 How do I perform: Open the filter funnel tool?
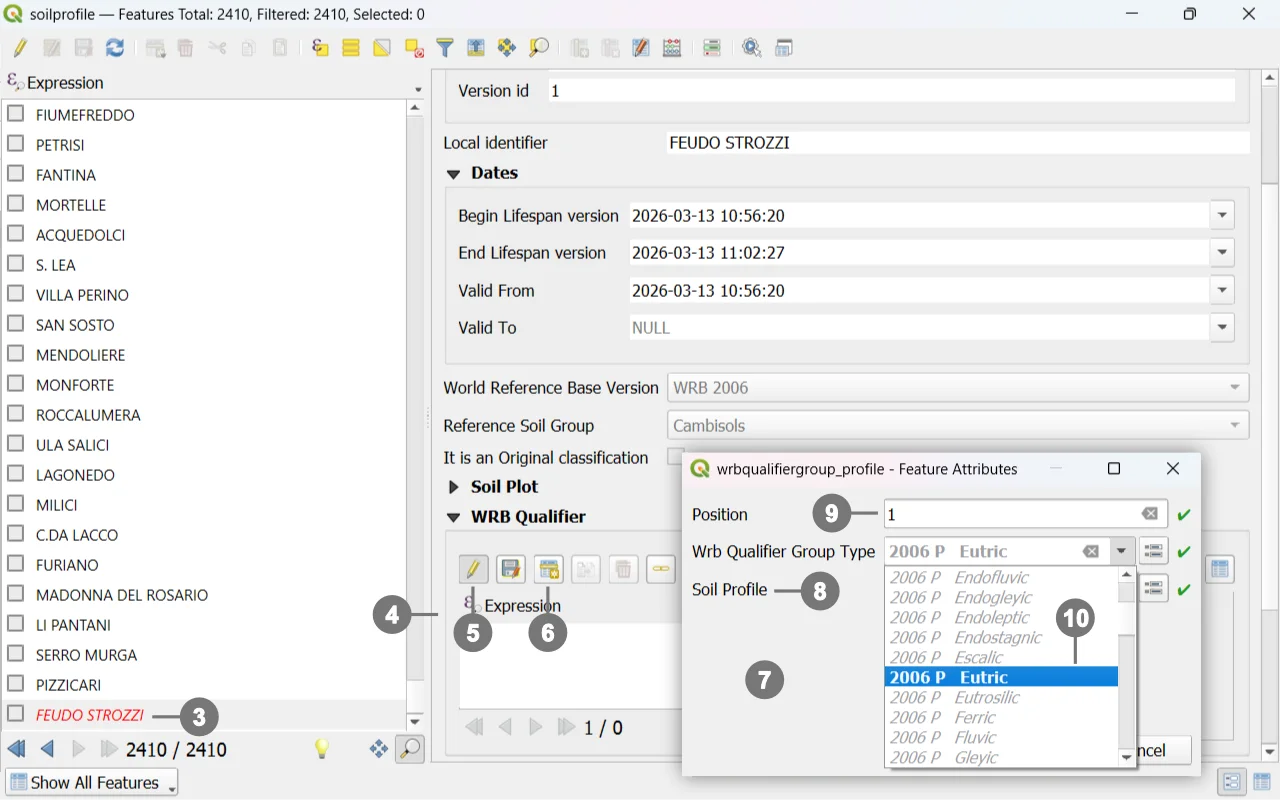pyautogui.click(x=445, y=48)
